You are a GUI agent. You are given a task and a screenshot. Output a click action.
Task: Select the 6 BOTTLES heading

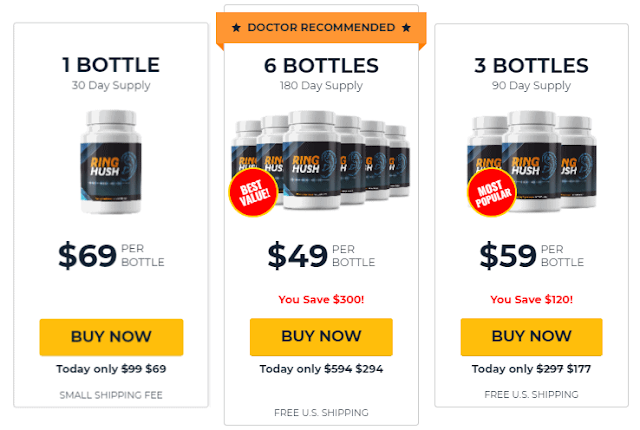(x=321, y=65)
